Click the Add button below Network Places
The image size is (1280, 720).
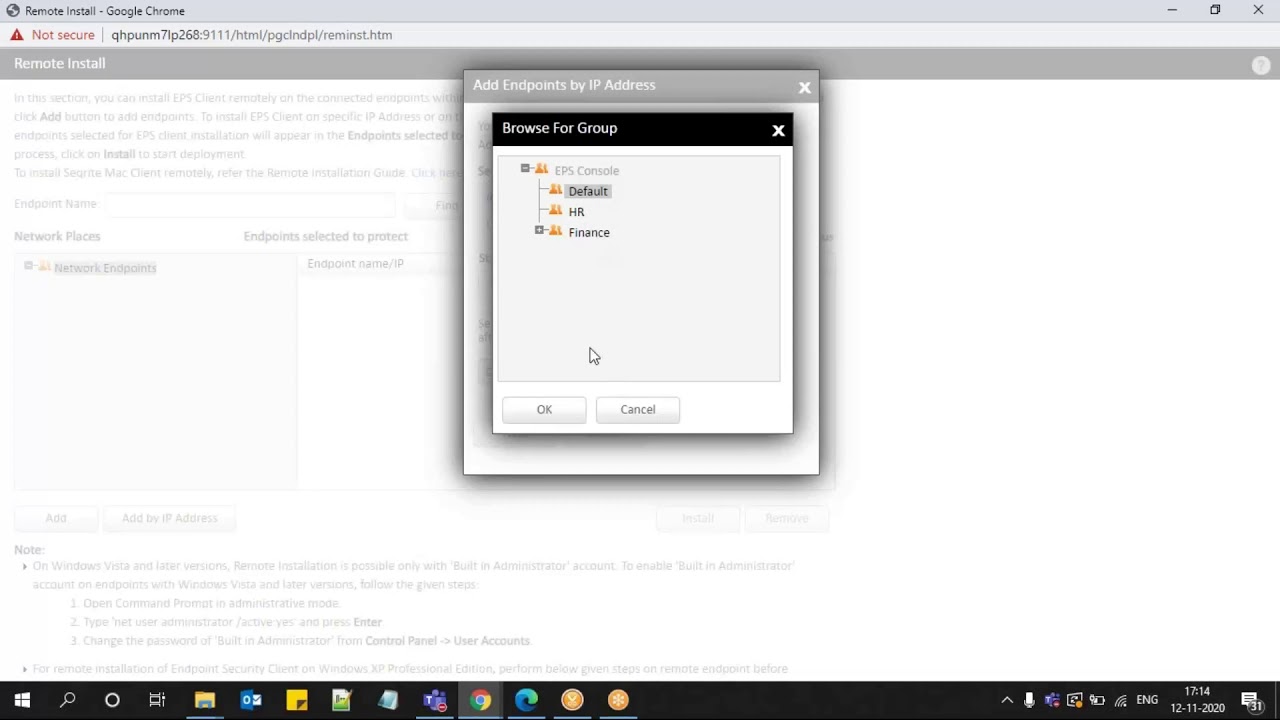point(56,518)
